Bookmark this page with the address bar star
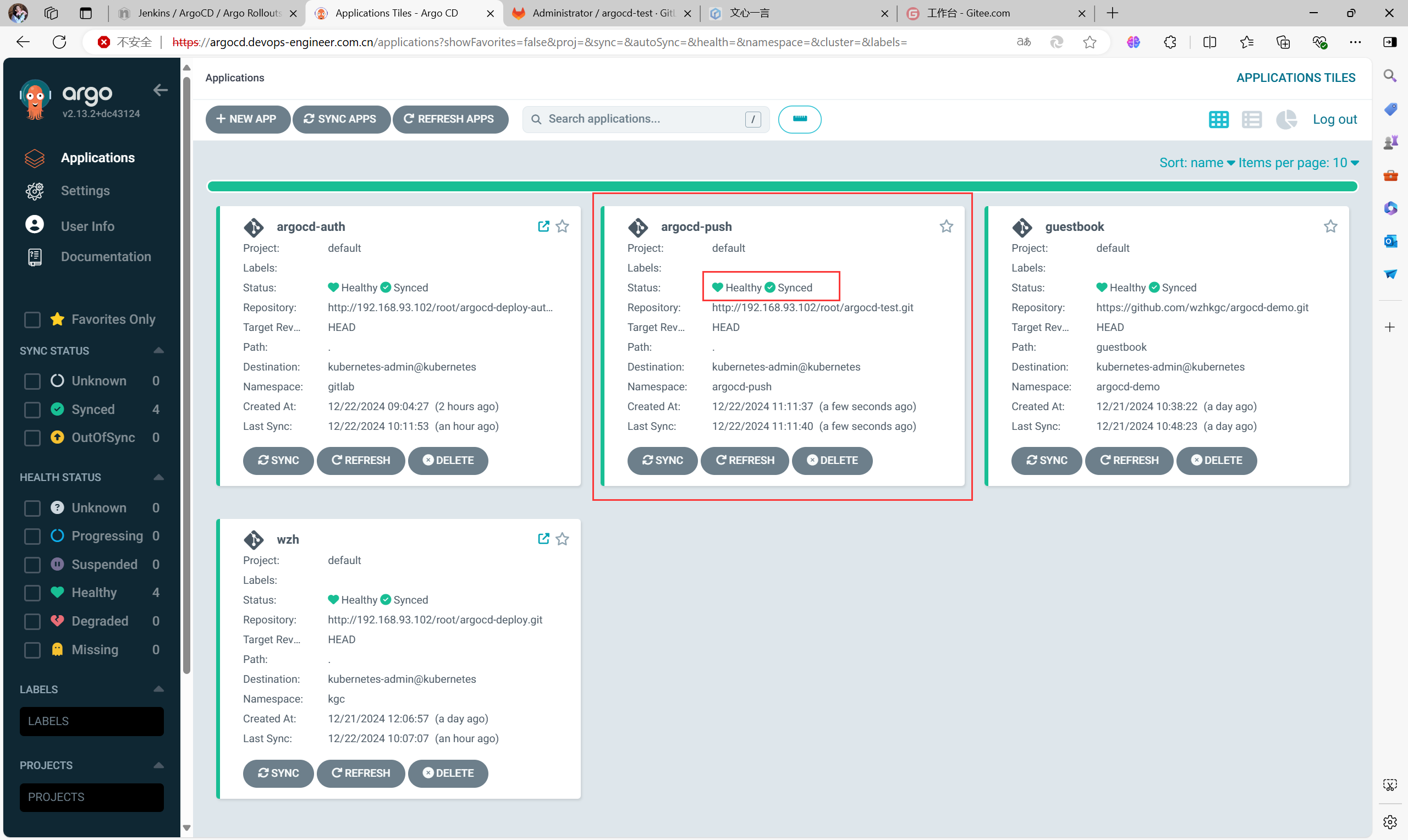The width and height of the screenshot is (1408, 840). tap(1090, 42)
